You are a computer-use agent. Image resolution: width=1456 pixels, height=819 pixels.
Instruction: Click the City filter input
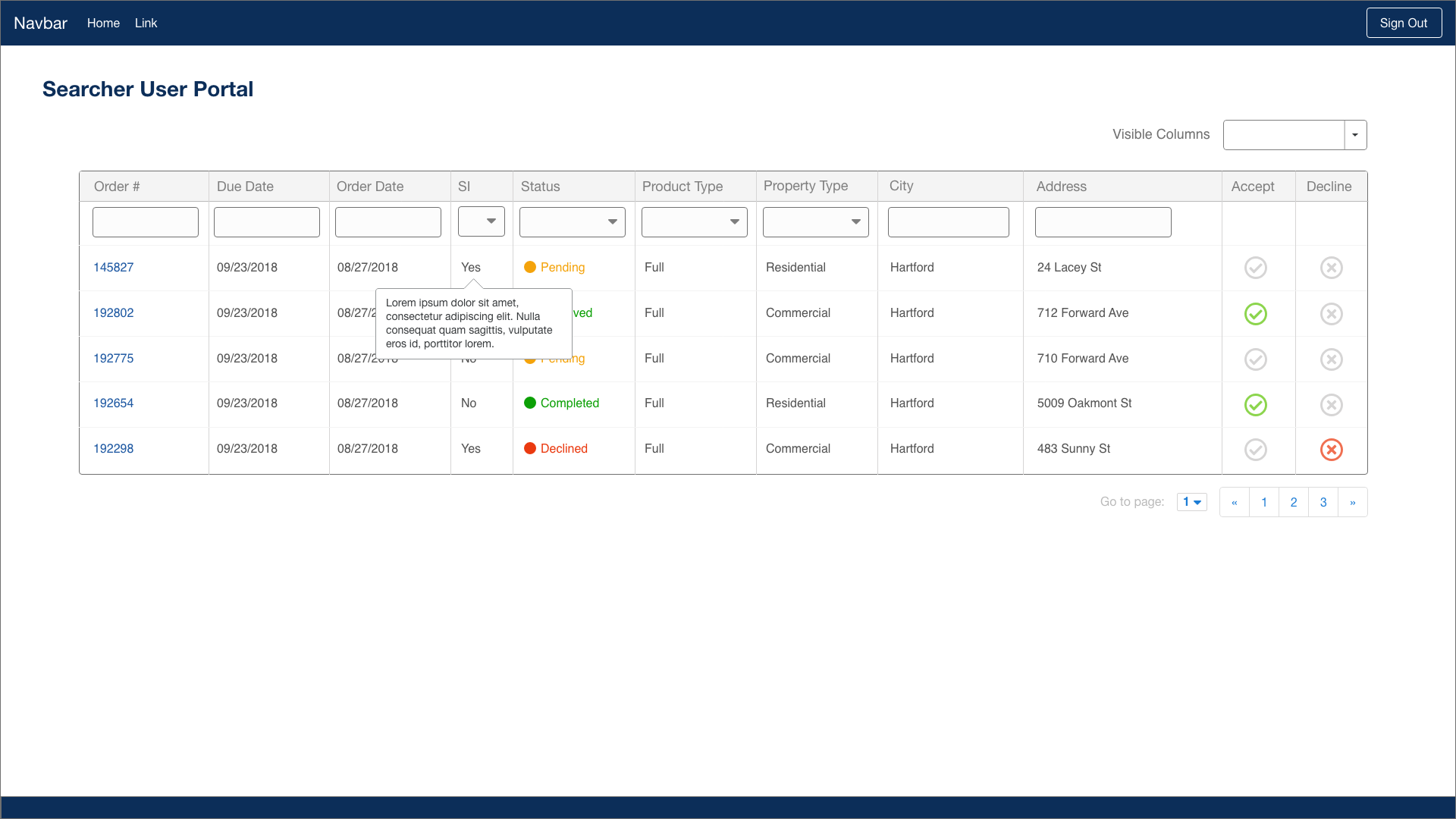tap(949, 222)
